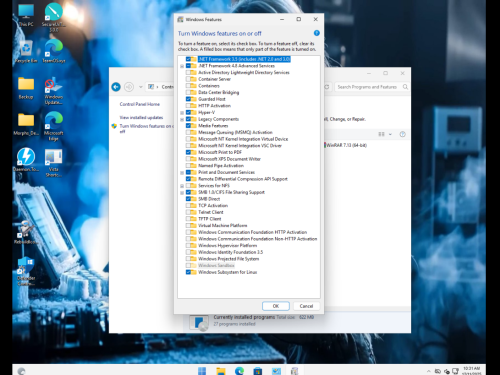
Task: Open the Recycle Bin icon
Action: tap(26, 52)
